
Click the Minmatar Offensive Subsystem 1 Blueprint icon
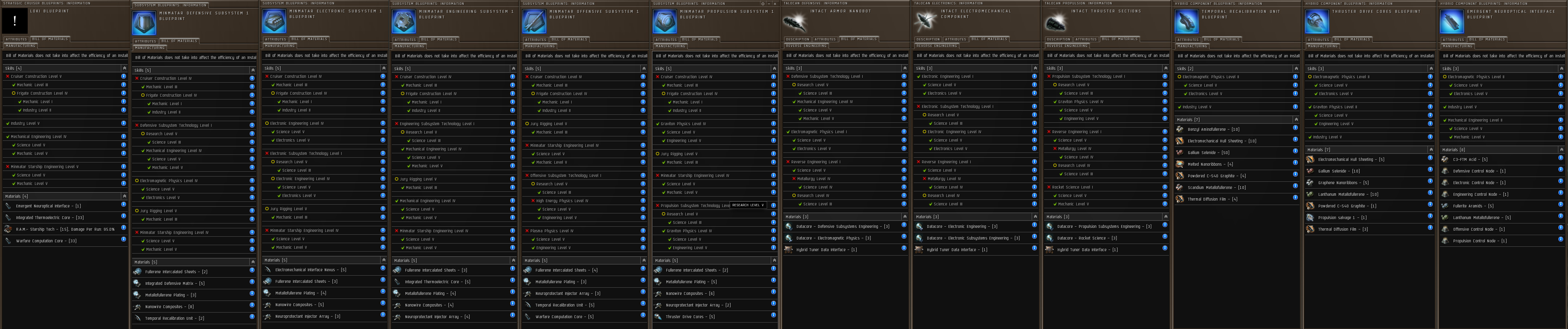point(534,21)
